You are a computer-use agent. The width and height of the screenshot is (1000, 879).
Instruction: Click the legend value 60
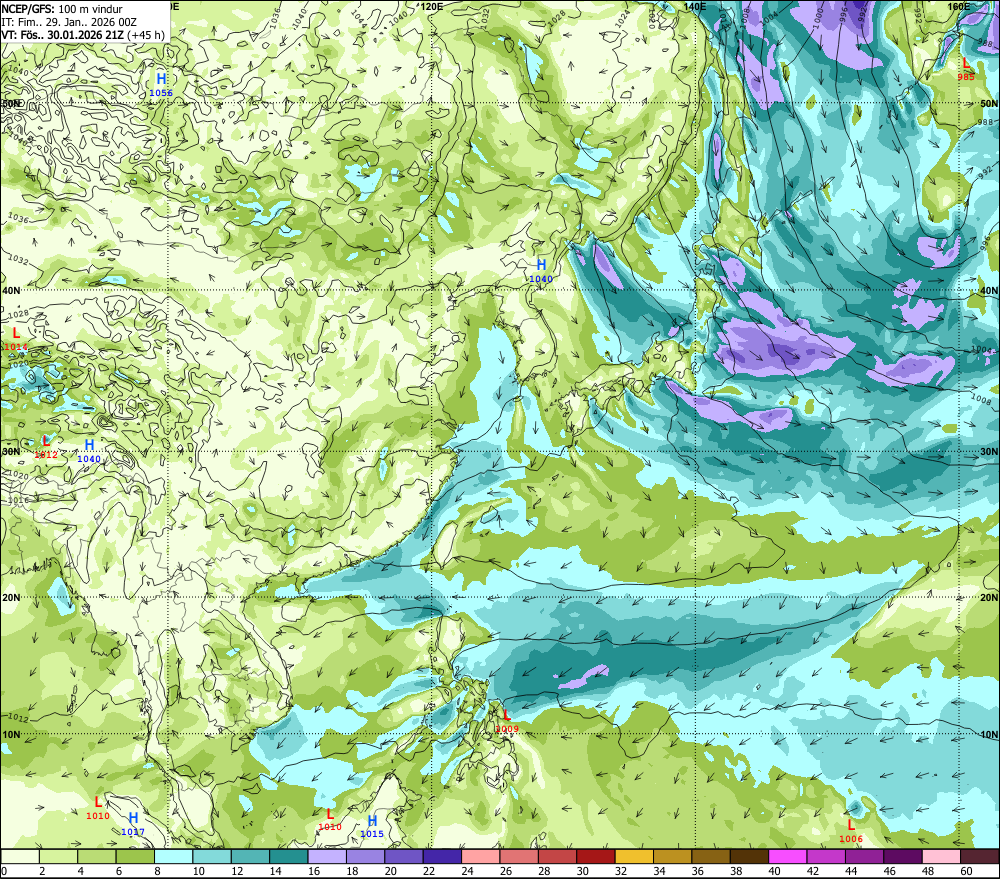[x=967, y=871]
